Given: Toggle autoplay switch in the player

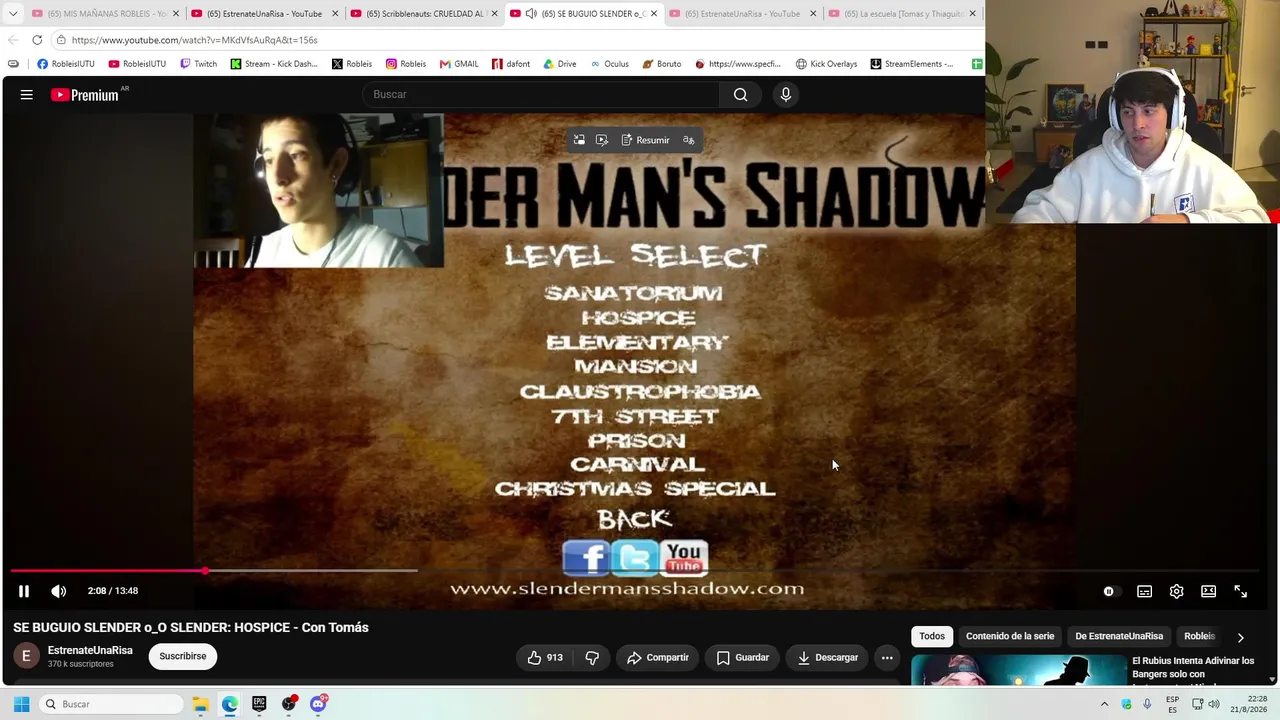Looking at the screenshot, I should click(x=1109, y=591).
